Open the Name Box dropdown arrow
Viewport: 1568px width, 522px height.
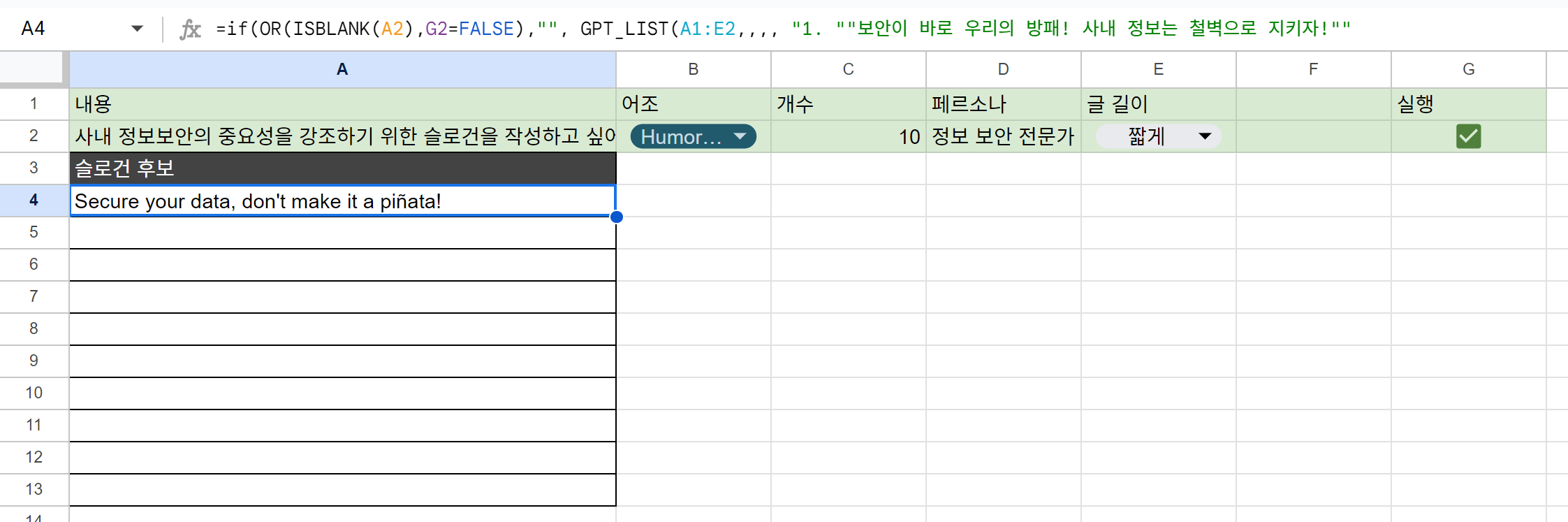[137, 29]
